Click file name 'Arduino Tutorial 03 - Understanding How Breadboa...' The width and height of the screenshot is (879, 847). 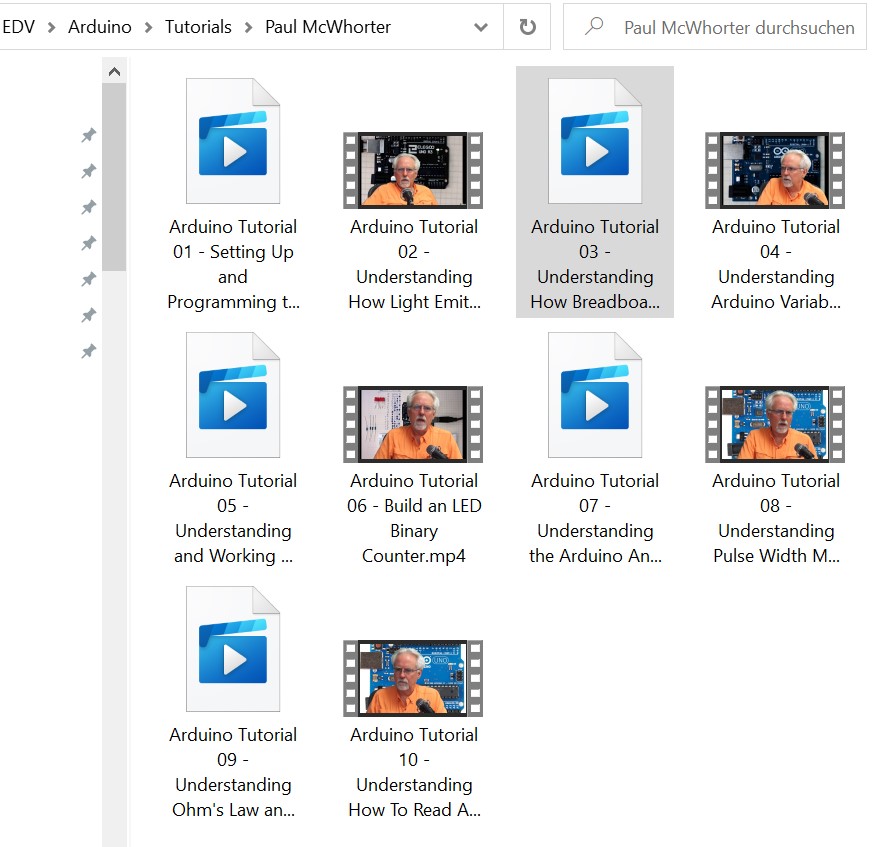[595, 264]
